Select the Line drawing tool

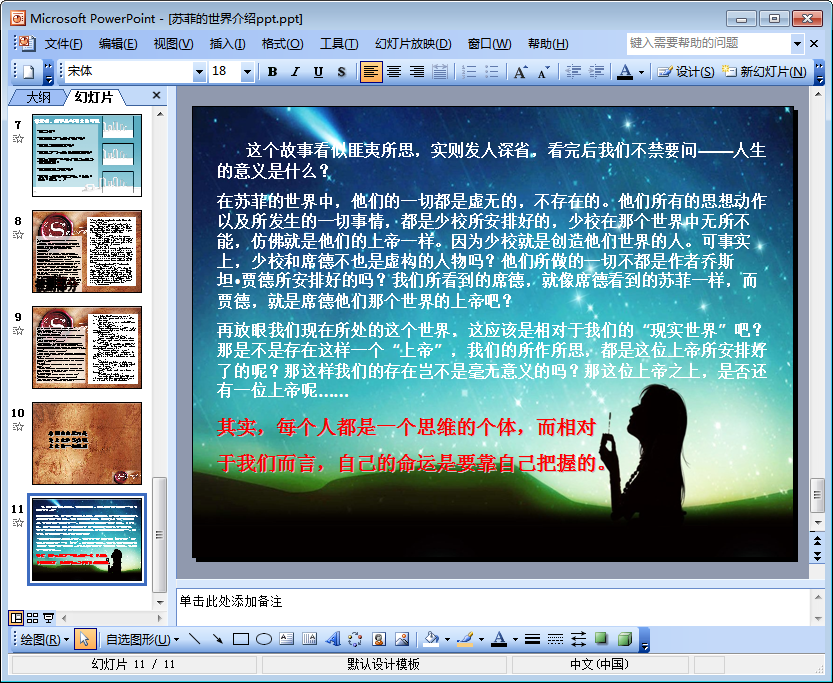click(194, 639)
